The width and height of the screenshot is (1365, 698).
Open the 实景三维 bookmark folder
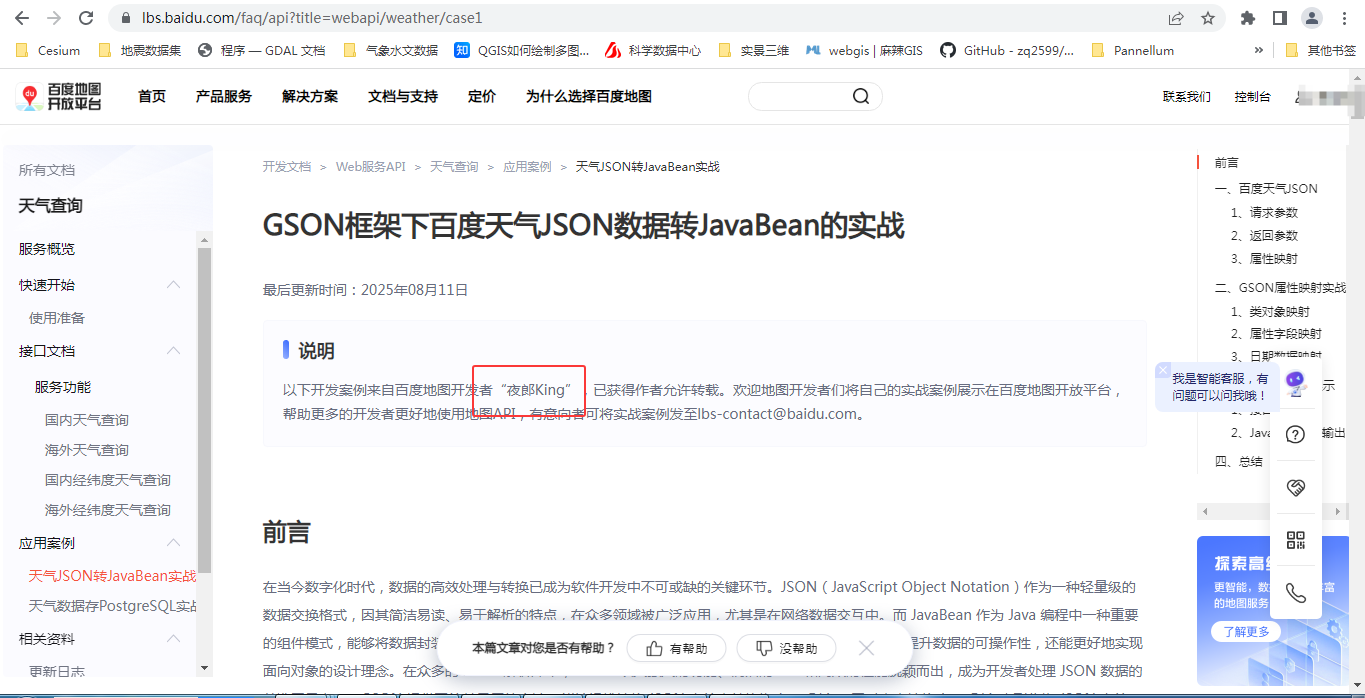754,50
